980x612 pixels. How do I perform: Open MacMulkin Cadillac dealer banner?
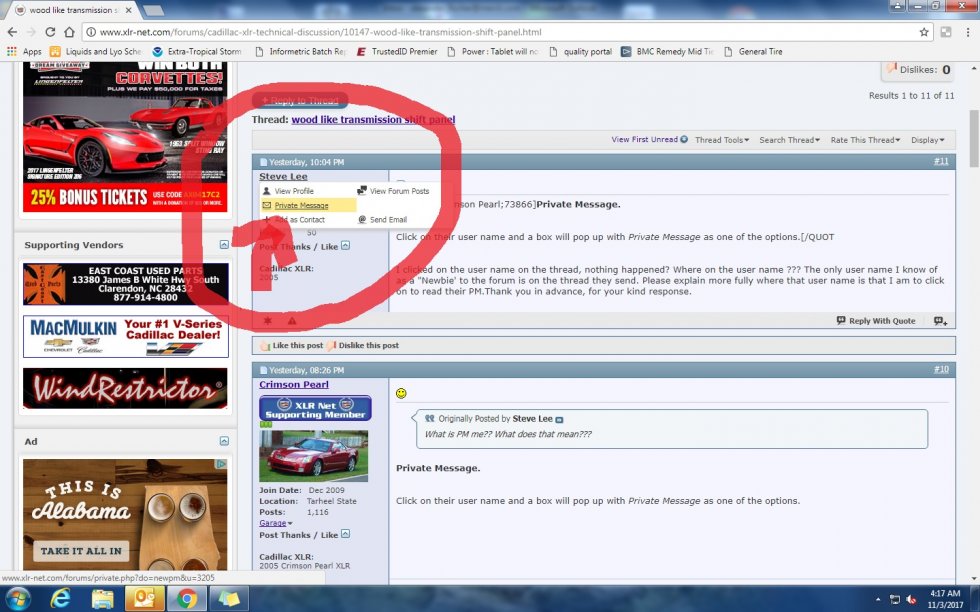(x=126, y=336)
